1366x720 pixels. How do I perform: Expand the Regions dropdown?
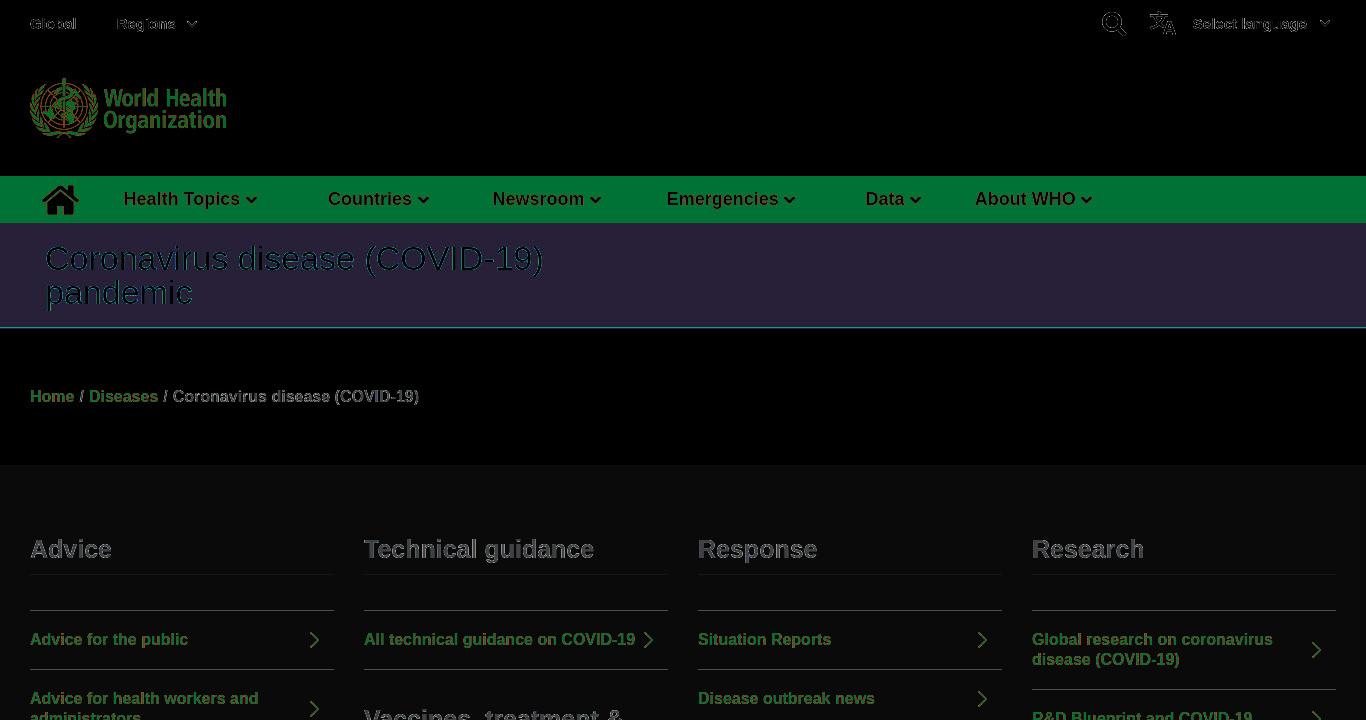(157, 24)
